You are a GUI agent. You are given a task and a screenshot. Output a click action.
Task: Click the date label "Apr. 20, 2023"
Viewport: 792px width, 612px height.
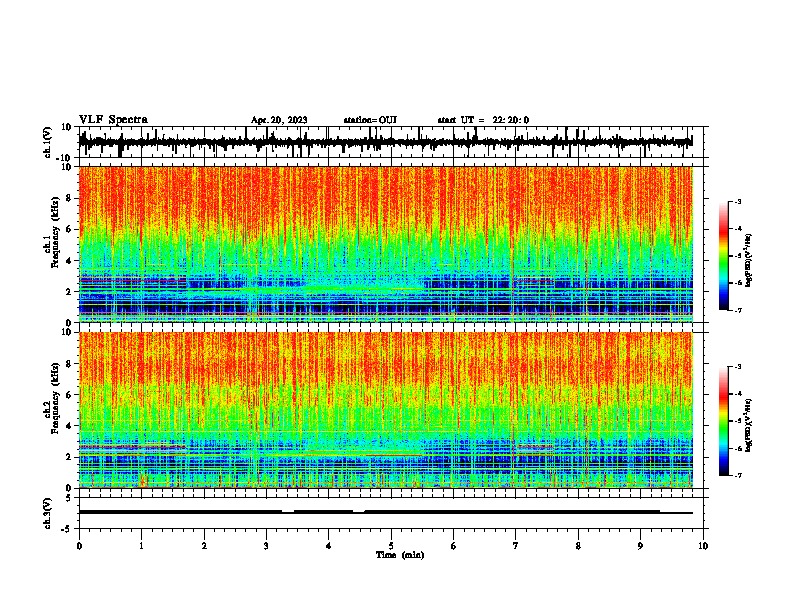(x=279, y=120)
